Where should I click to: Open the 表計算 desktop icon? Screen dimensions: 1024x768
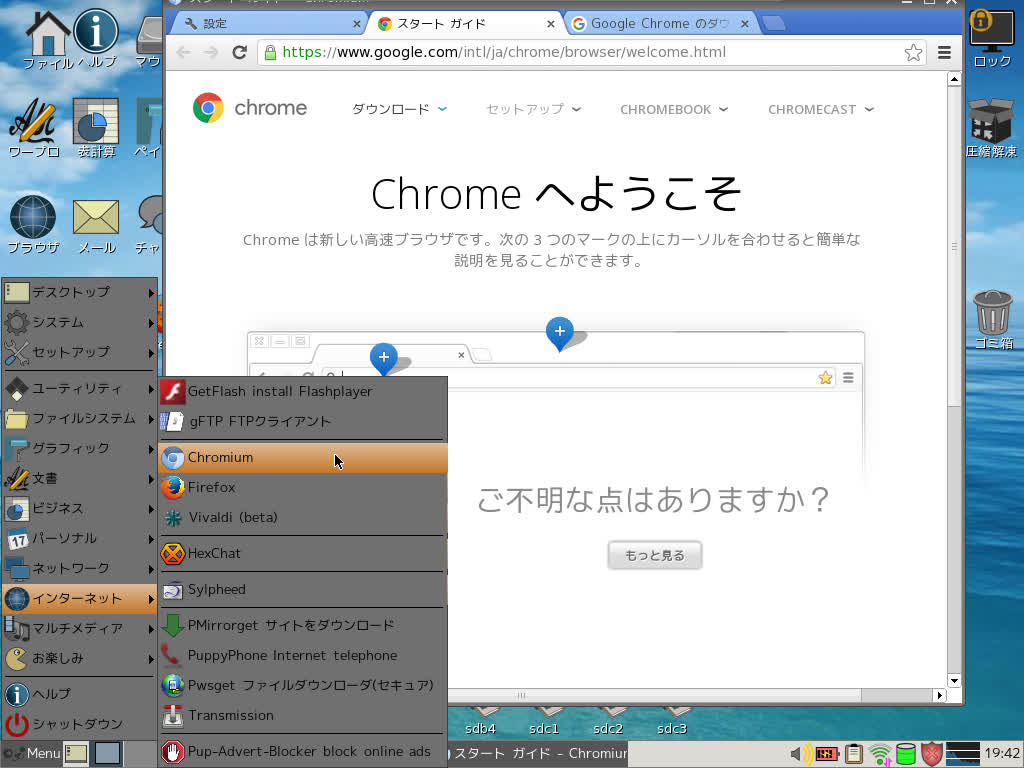[96, 128]
